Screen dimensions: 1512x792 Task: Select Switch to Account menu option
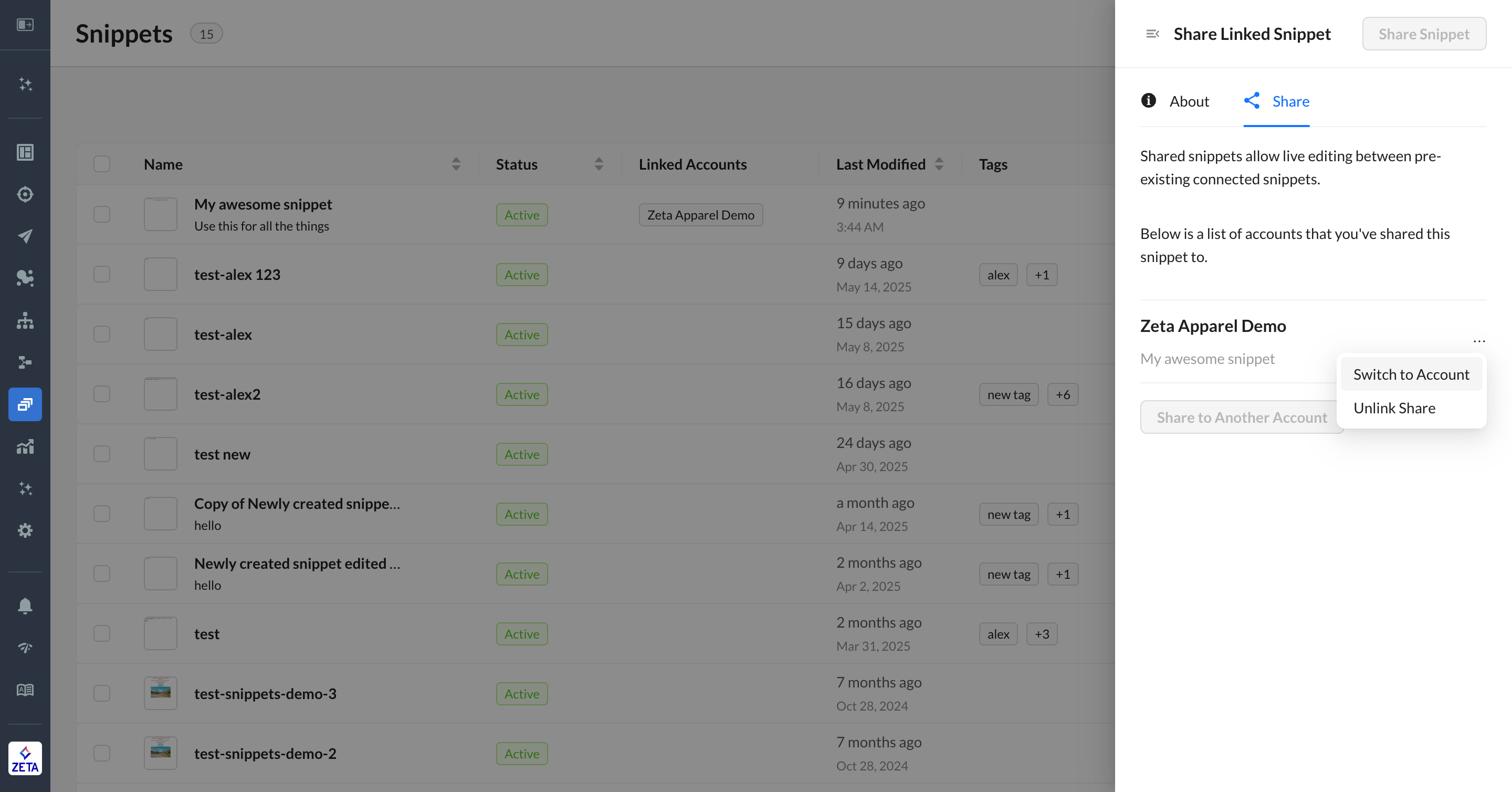(x=1411, y=374)
